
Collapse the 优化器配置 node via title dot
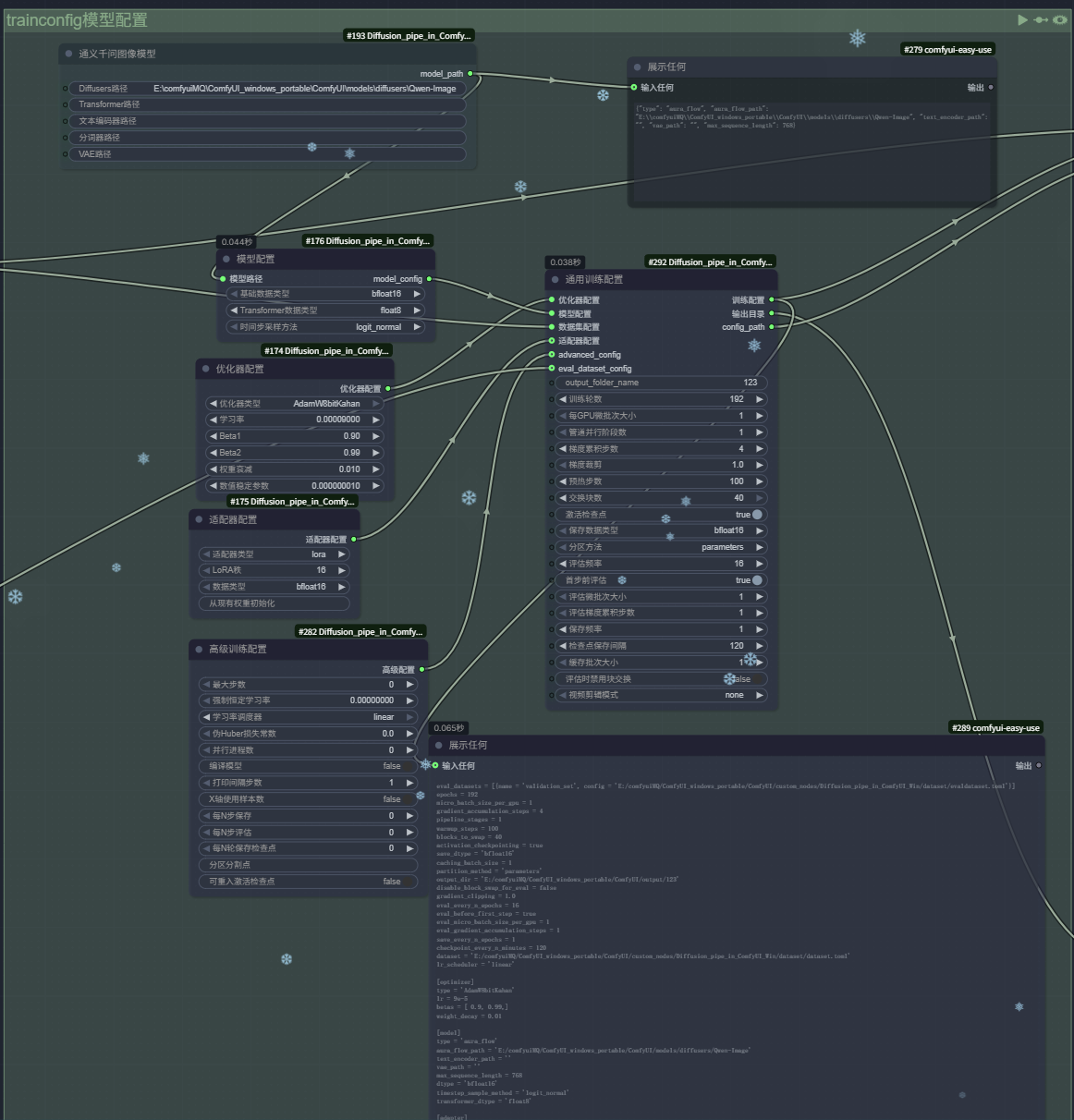tap(206, 369)
